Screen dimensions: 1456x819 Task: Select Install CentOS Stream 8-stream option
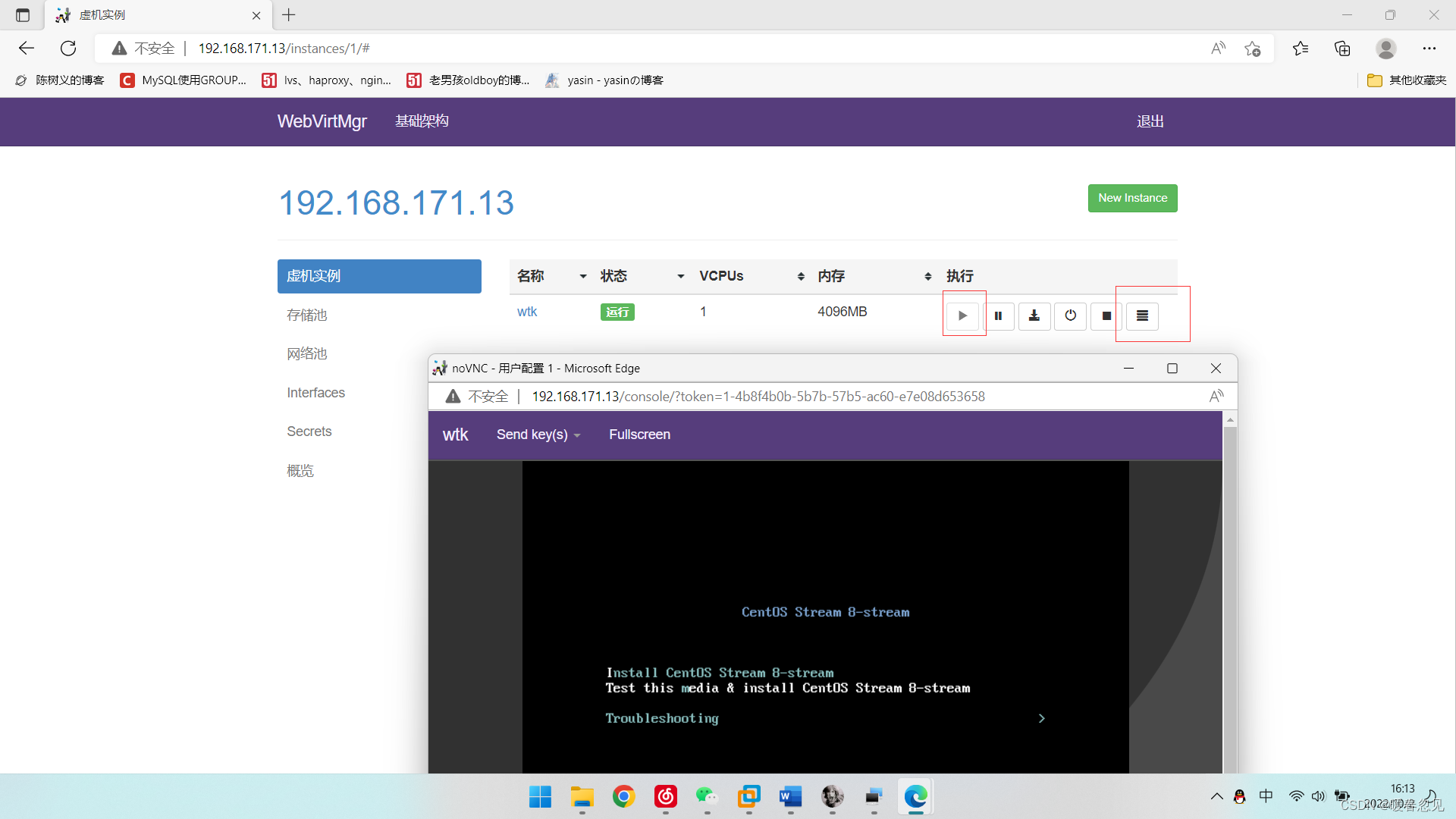coord(720,673)
